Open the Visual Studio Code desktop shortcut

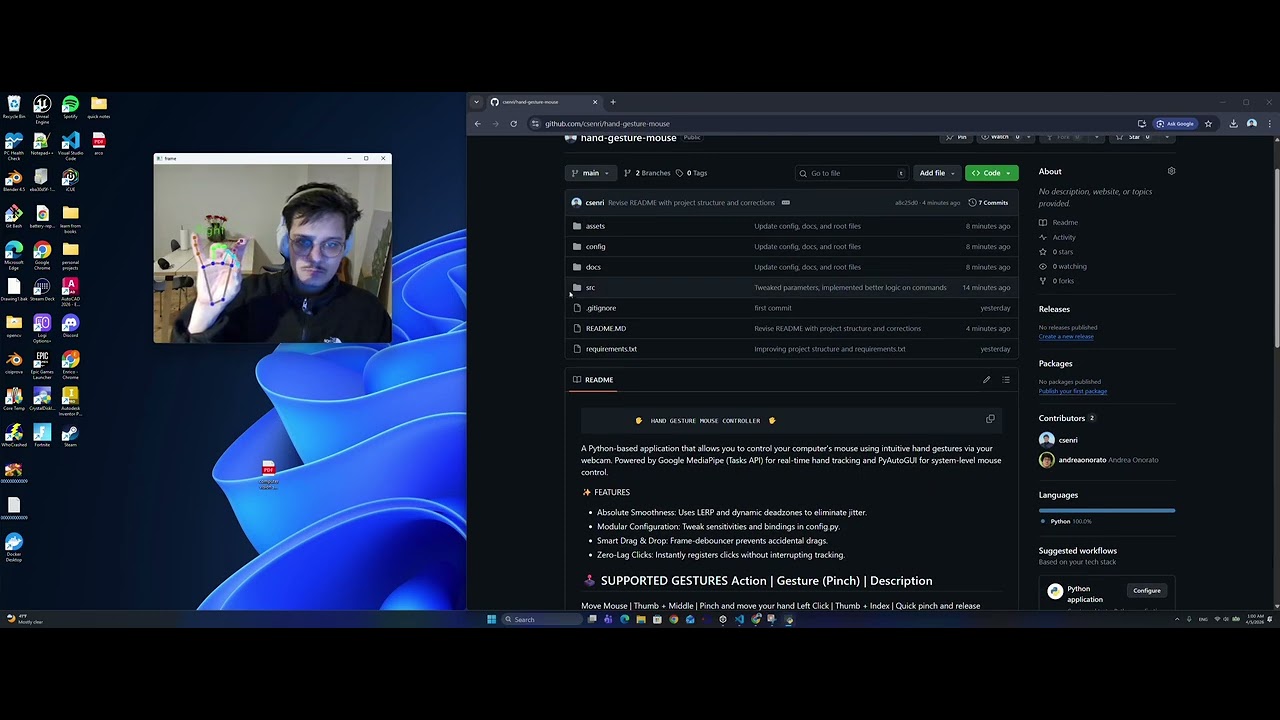coord(70,147)
